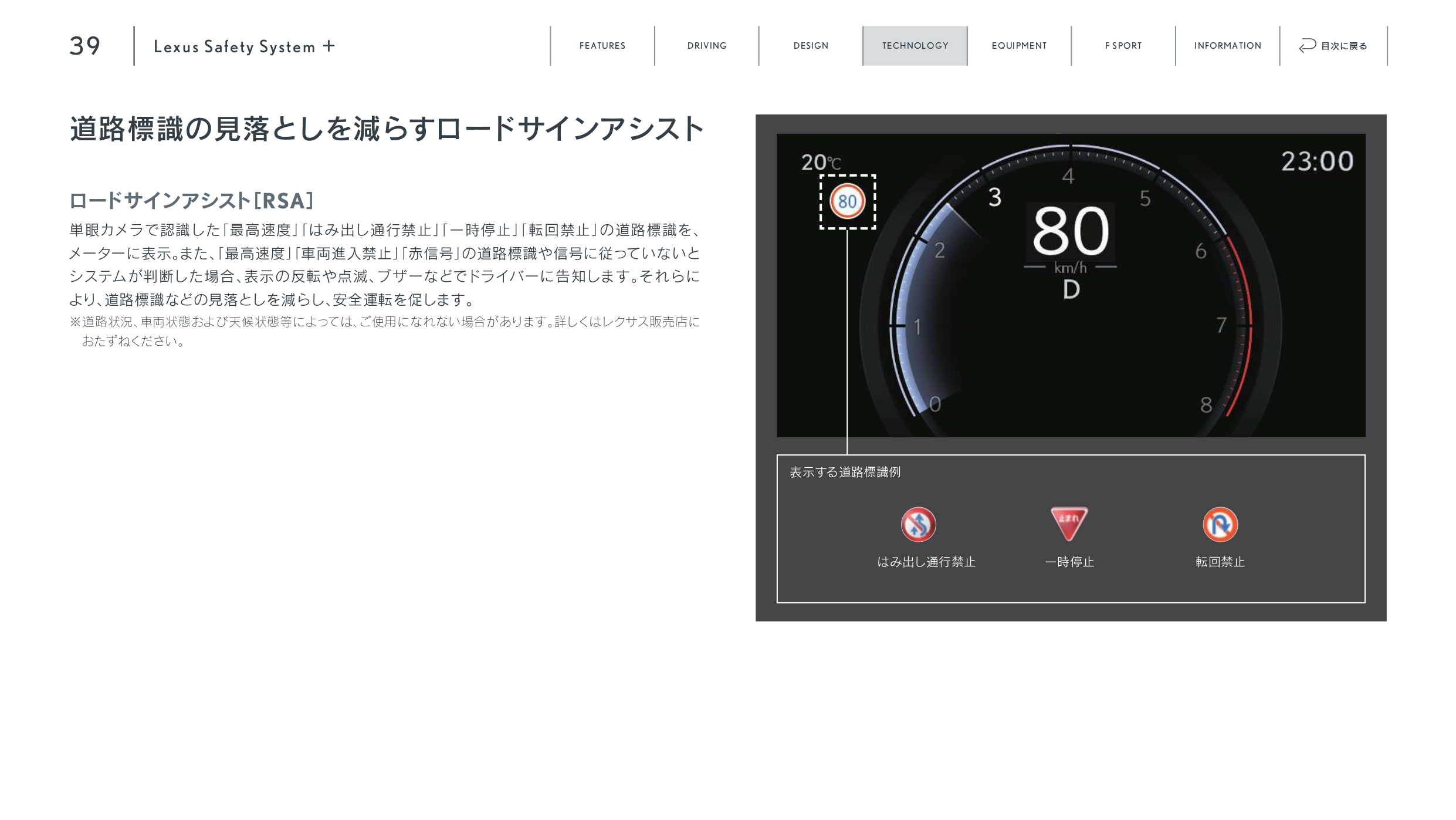Click the 表示する道路標識例 caption
The image size is (1456, 820).
[x=845, y=472]
